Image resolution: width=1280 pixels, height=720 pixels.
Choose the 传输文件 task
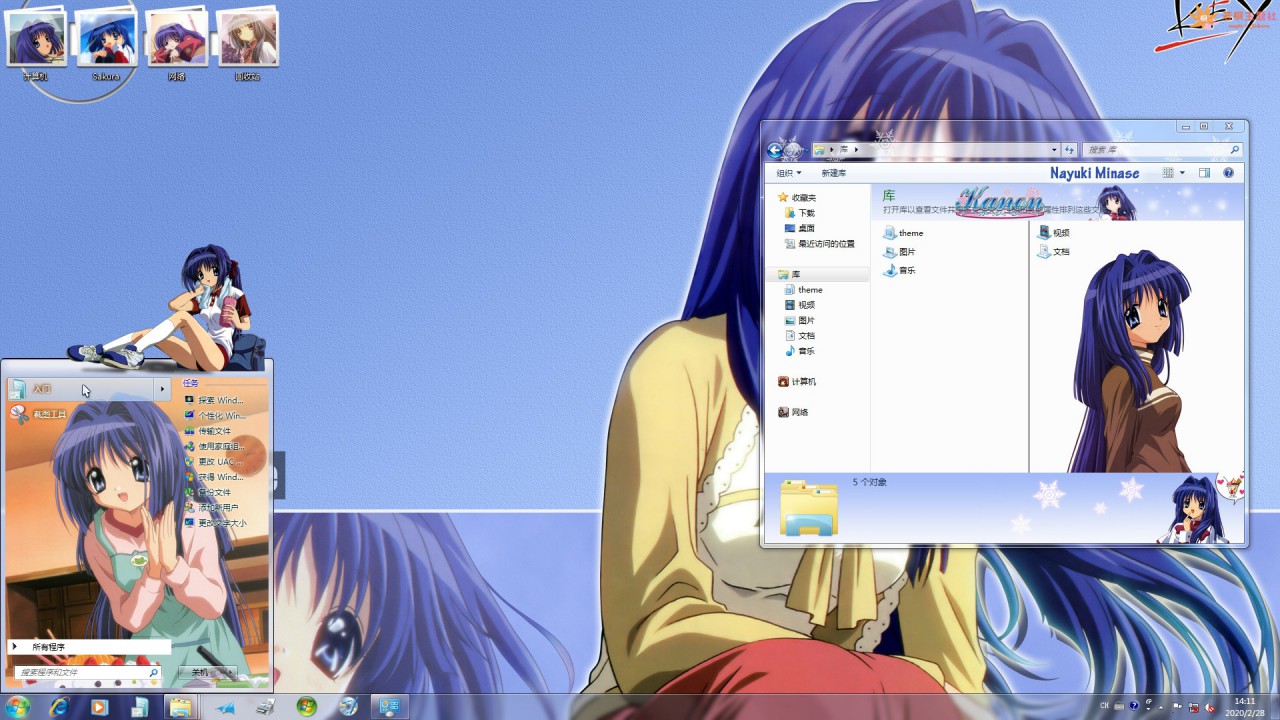point(207,431)
